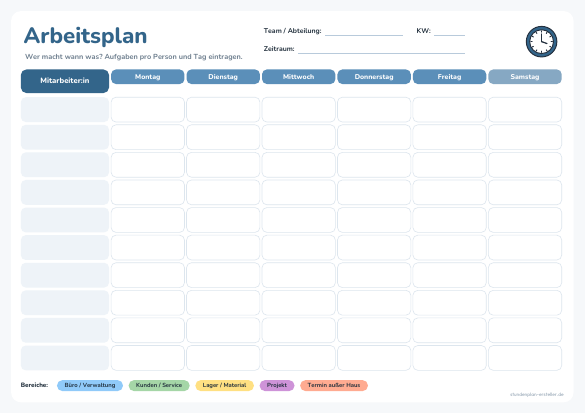Click the blue Büro / Verwaltung tag
The image size is (585, 414).
tap(90, 385)
